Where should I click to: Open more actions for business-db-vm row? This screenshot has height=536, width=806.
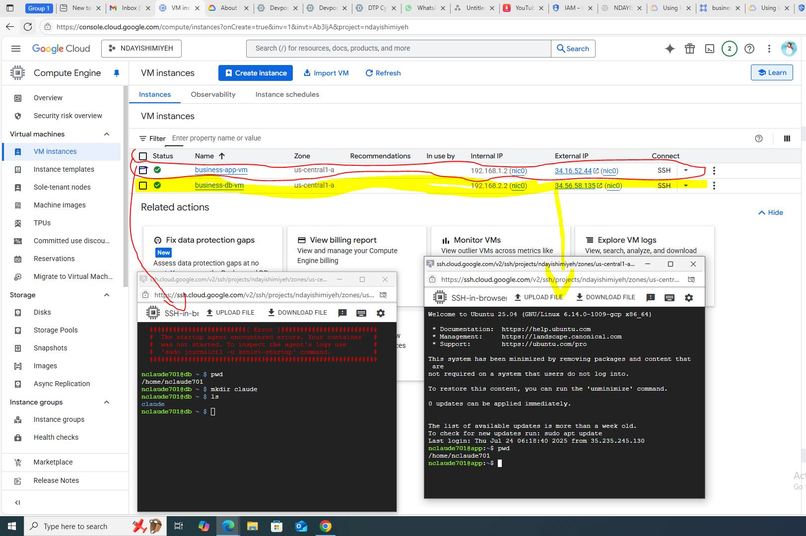click(x=713, y=186)
